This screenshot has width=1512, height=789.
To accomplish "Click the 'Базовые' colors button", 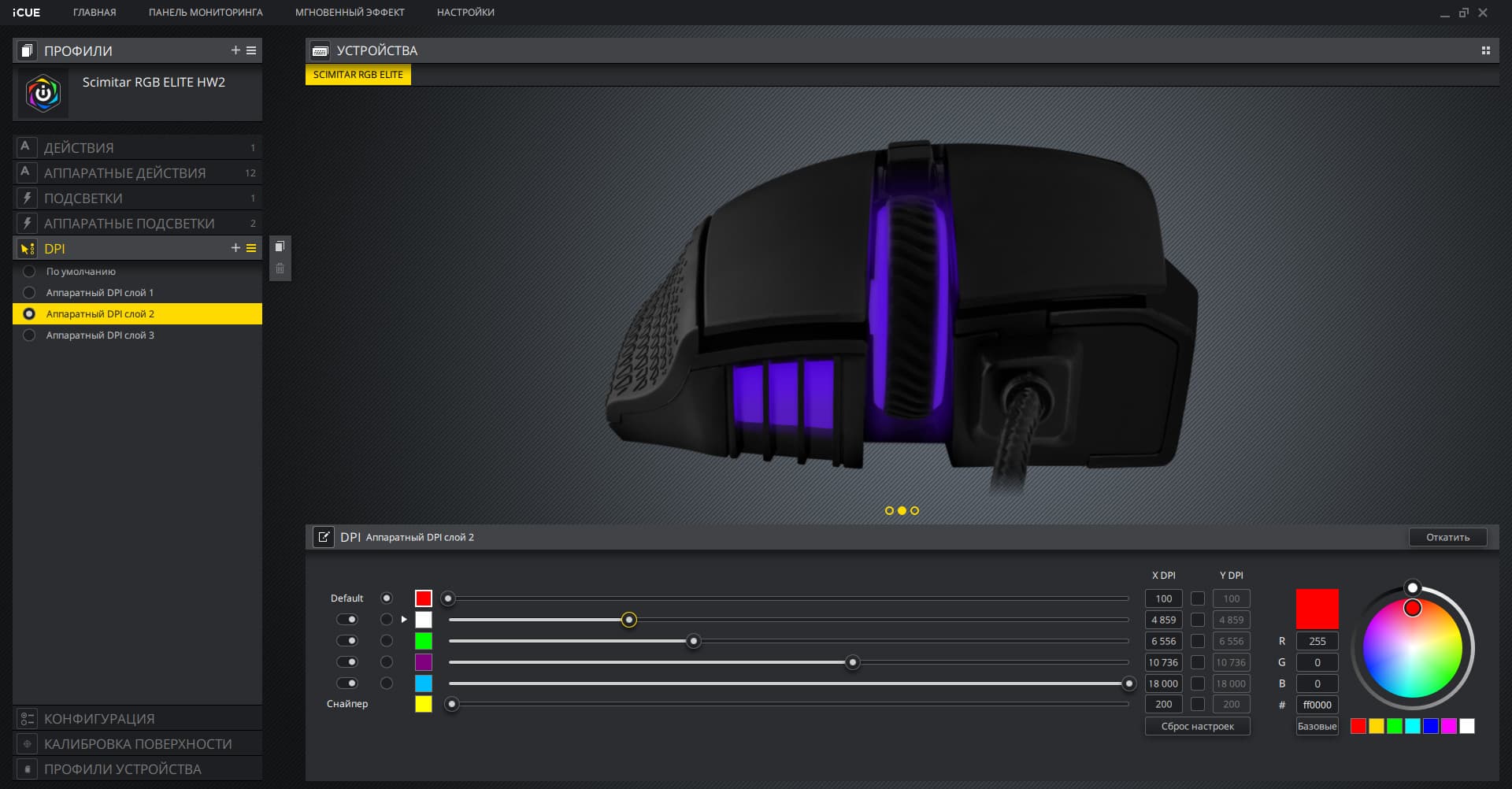I will coord(1317,726).
